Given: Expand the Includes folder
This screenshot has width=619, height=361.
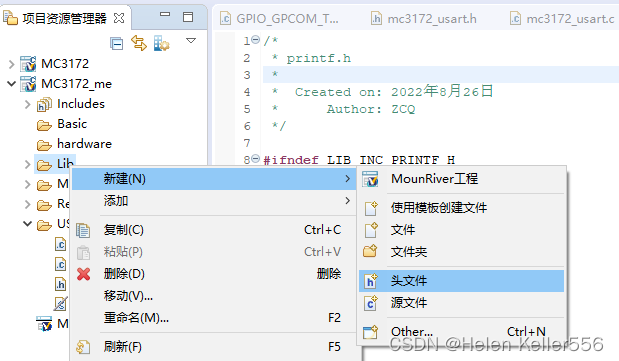Looking at the screenshot, I should (x=27, y=104).
